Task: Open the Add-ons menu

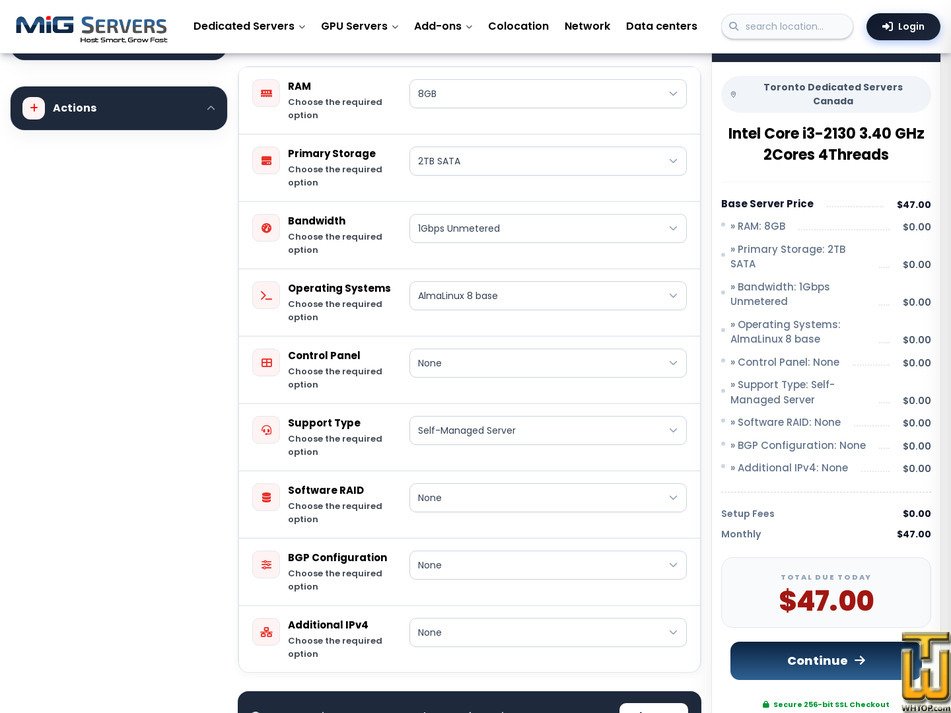Action: (x=443, y=26)
